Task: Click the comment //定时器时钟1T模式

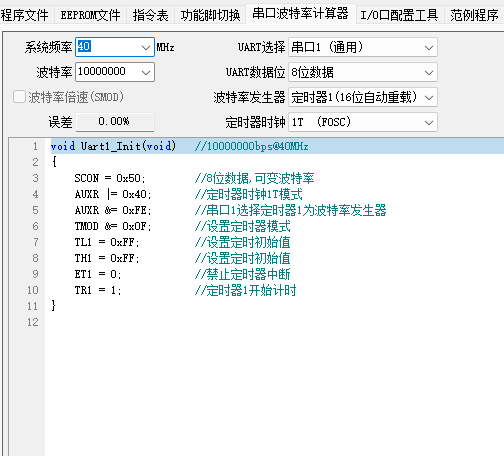Action: tap(249, 194)
